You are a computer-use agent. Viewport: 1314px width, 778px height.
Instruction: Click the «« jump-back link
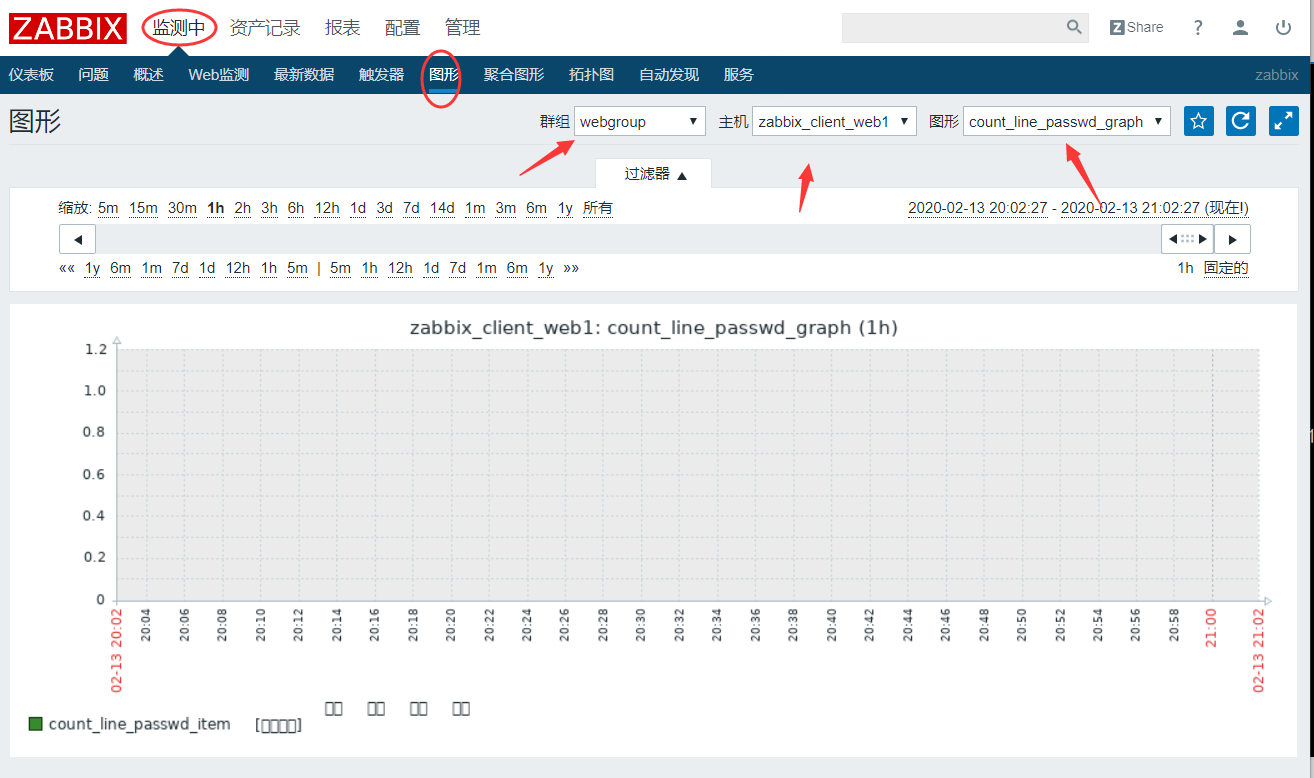point(67,268)
